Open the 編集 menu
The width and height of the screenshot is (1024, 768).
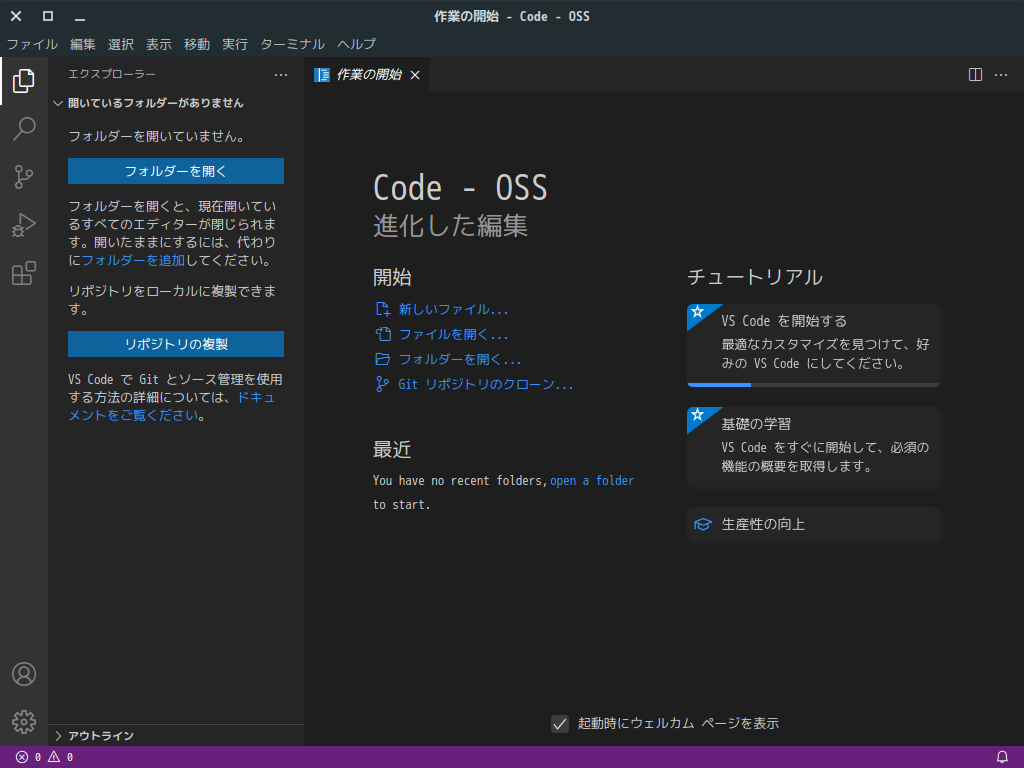tap(82, 44)
